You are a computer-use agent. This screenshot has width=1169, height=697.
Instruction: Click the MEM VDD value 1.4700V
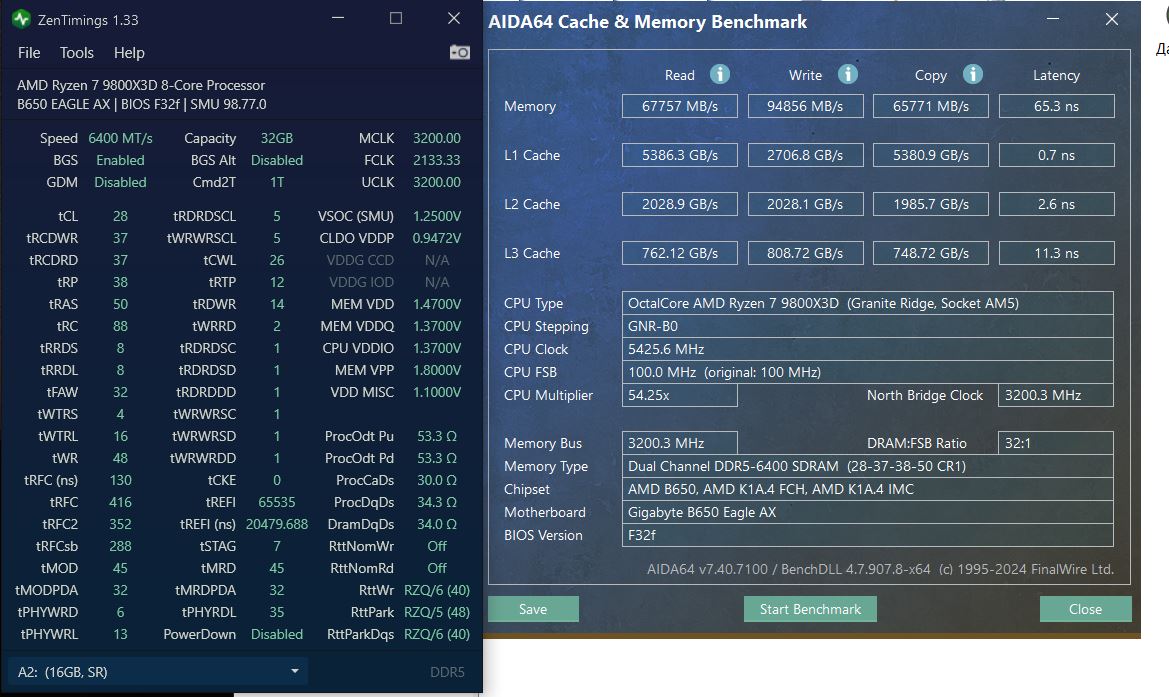tap(437, 304)
